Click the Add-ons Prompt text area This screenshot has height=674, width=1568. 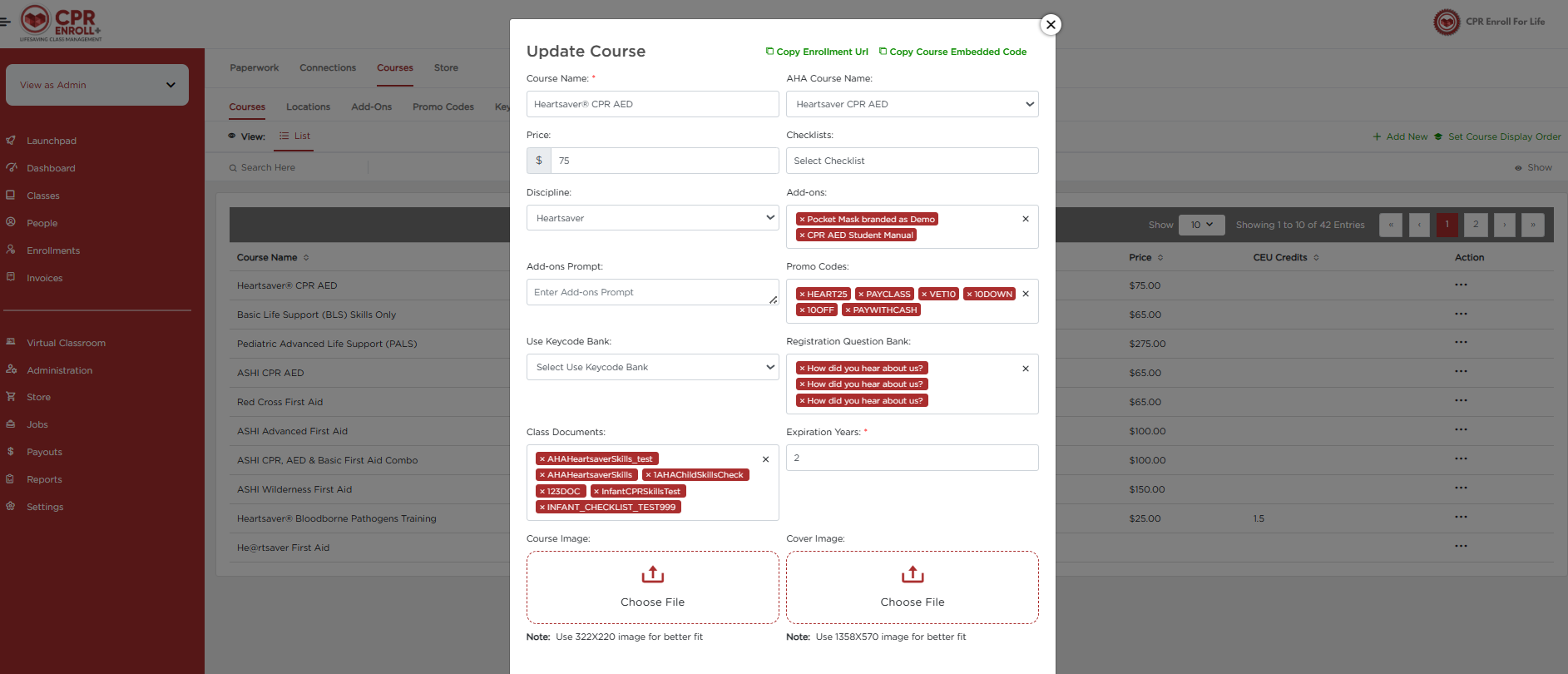click(x=652, y=292)
